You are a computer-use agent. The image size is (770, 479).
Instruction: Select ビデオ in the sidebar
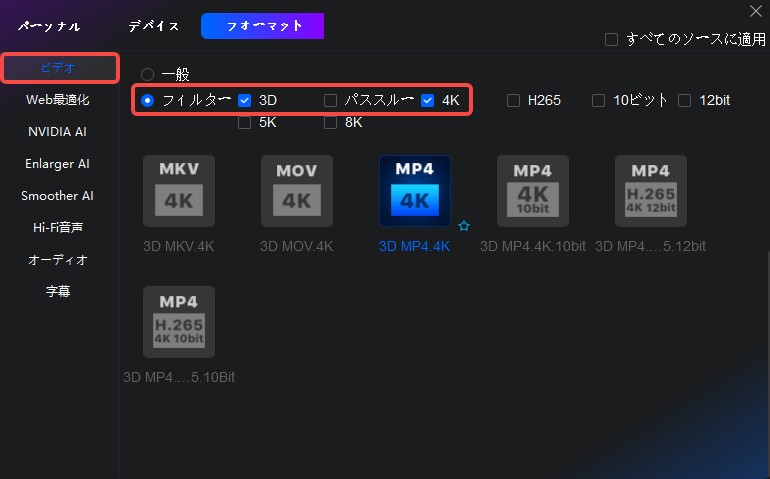[60, 68]
